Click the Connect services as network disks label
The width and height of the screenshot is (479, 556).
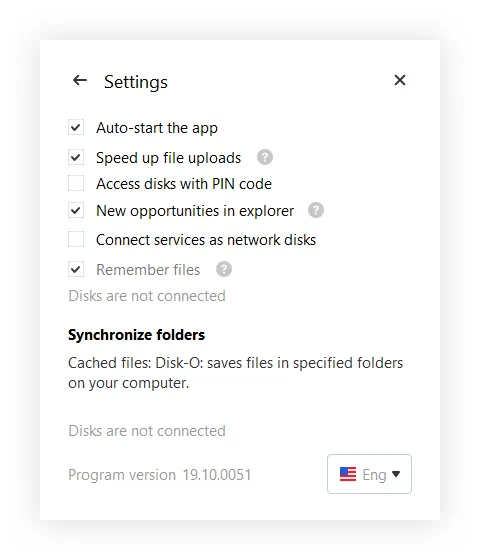pos(206,240)
